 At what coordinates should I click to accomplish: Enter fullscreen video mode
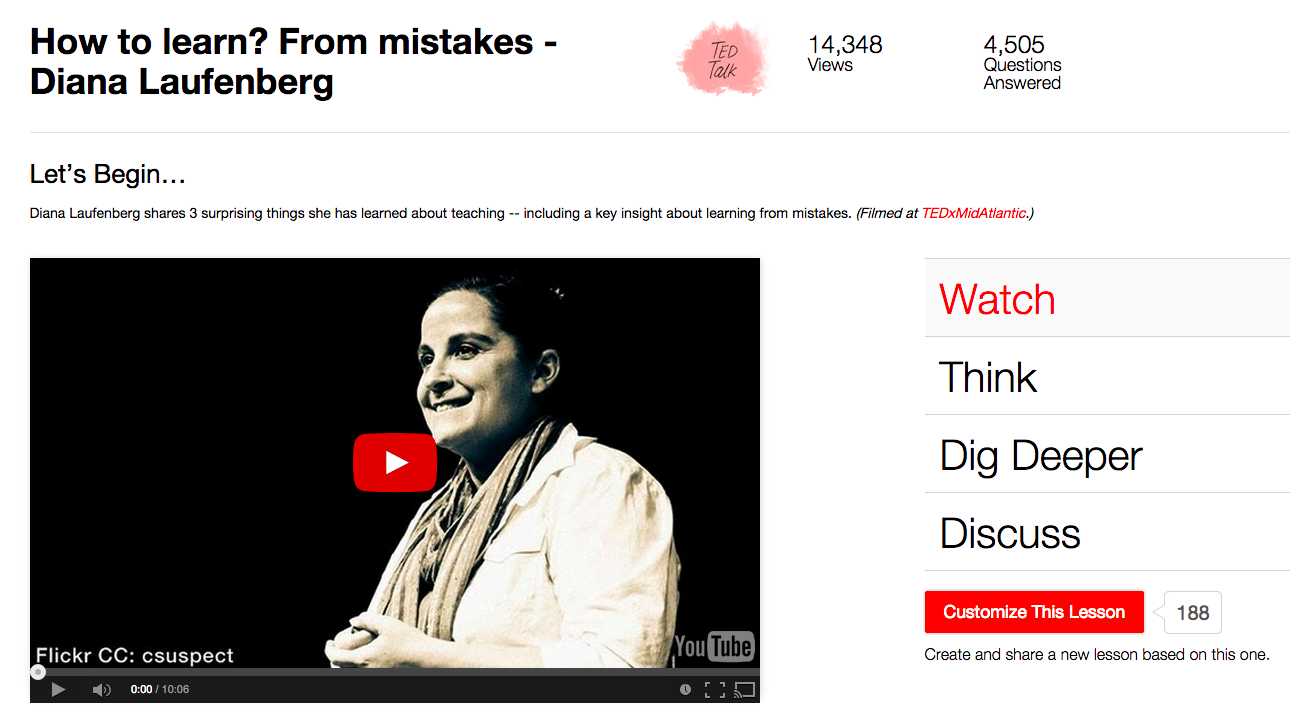[714, 689]
